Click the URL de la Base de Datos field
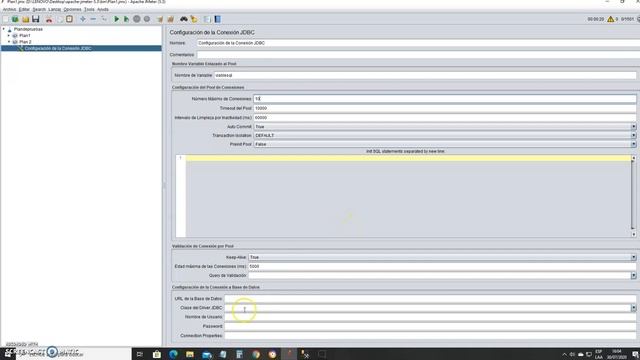The height and width of the screenshot is (360, 640). coord(430,299)
